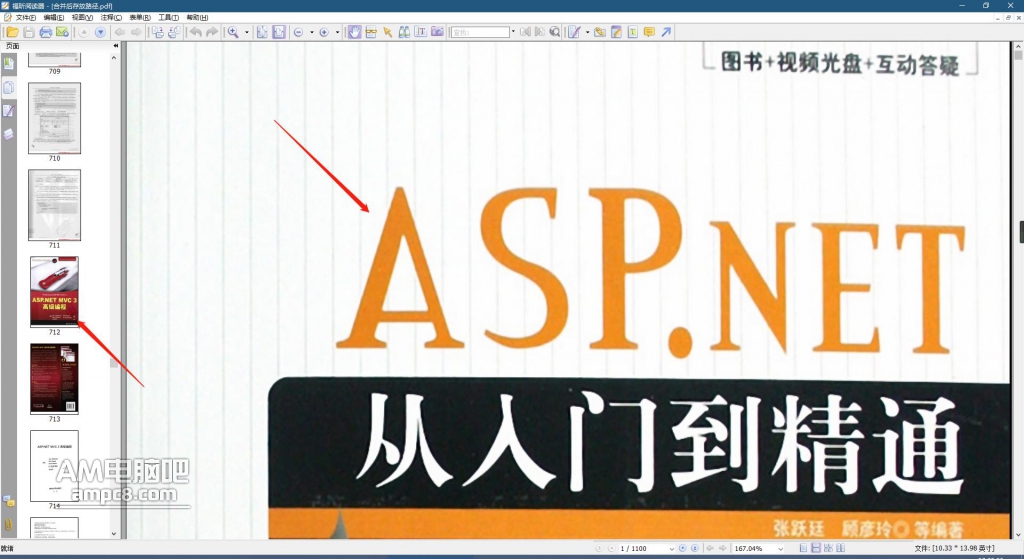Screen dimensions: 1024x559
Task: Select the Typewriter tool icon
Action: [x=574, y=32]
